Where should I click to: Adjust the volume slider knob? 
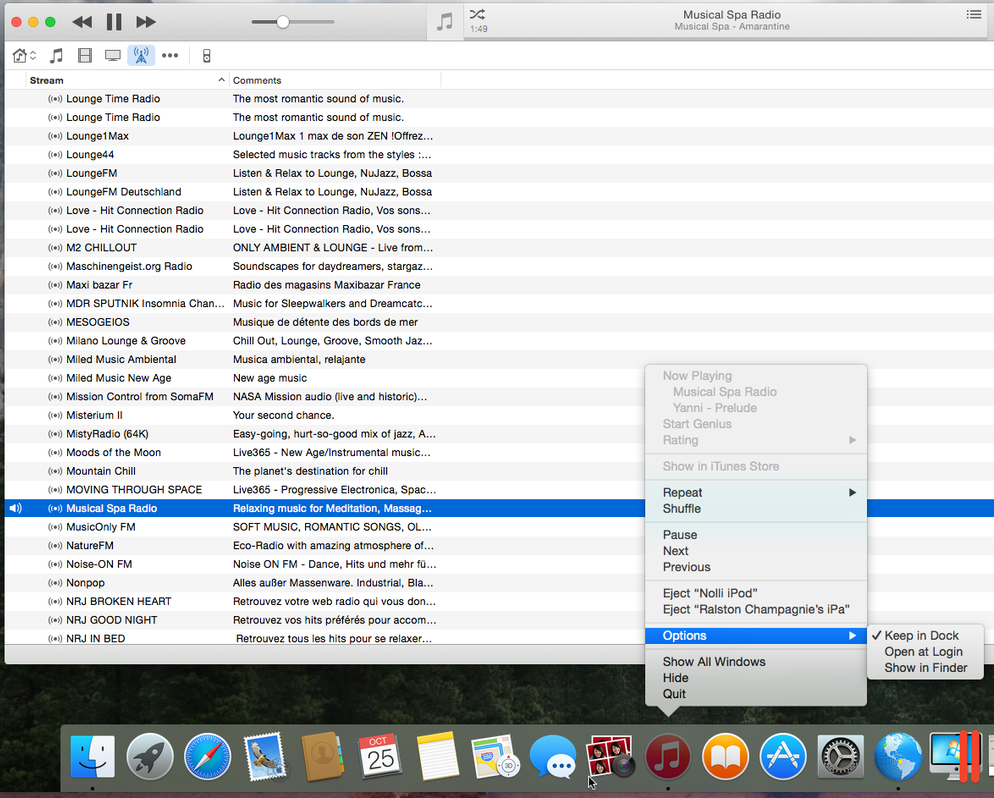[283, 22]
